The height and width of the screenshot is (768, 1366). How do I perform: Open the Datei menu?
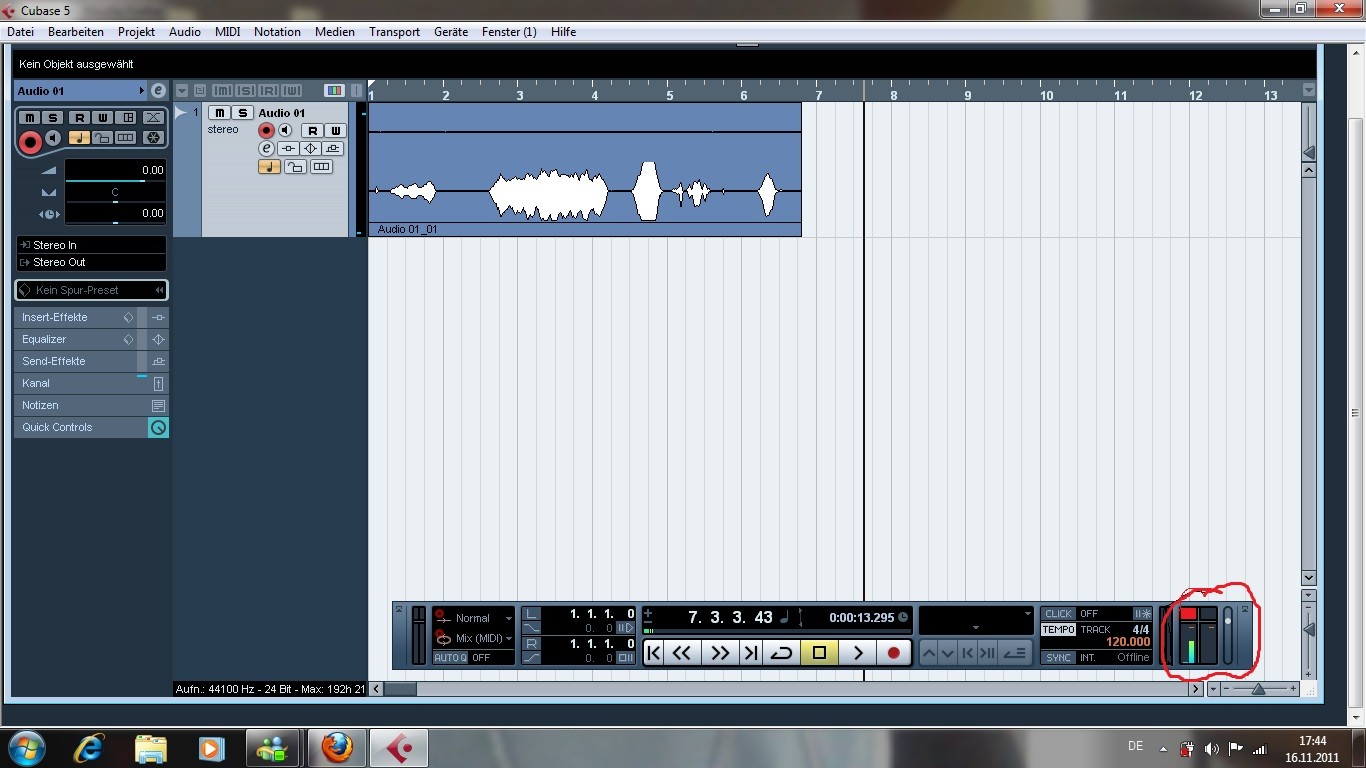coord(20,32)
